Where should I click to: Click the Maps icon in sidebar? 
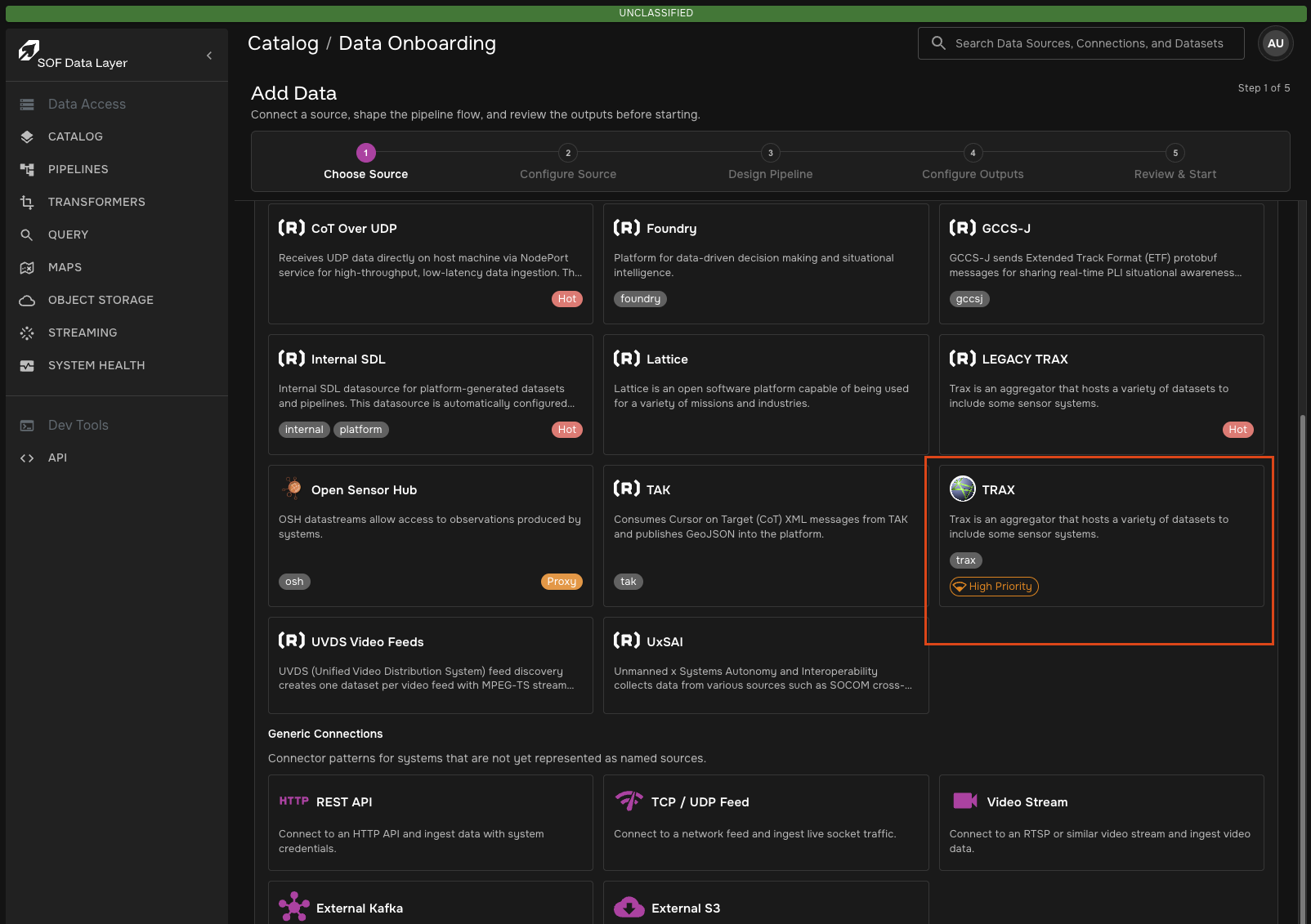[x=27, y=267]
